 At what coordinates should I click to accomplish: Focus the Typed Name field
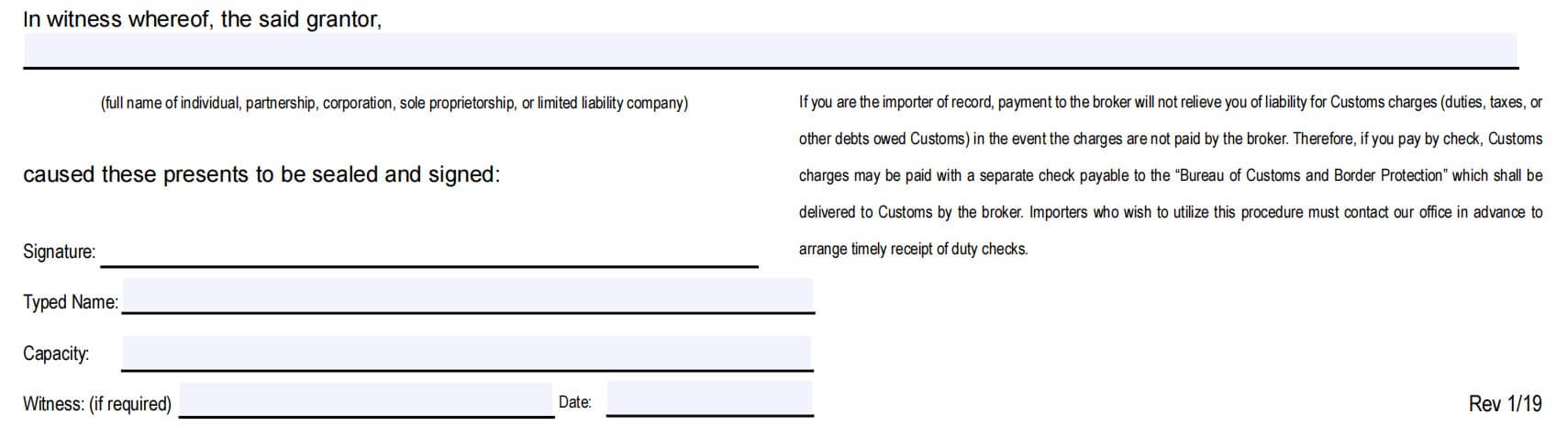point(467,296)
